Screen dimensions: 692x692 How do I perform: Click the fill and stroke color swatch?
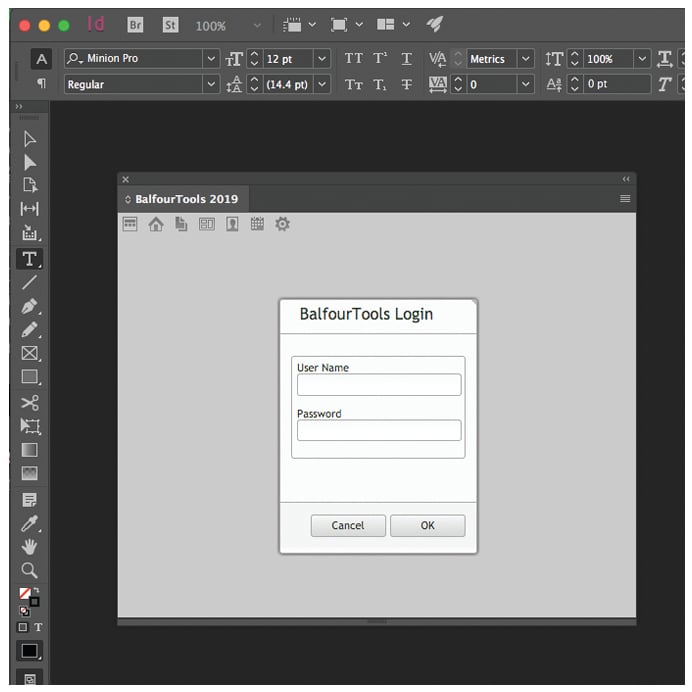point(28,597)
